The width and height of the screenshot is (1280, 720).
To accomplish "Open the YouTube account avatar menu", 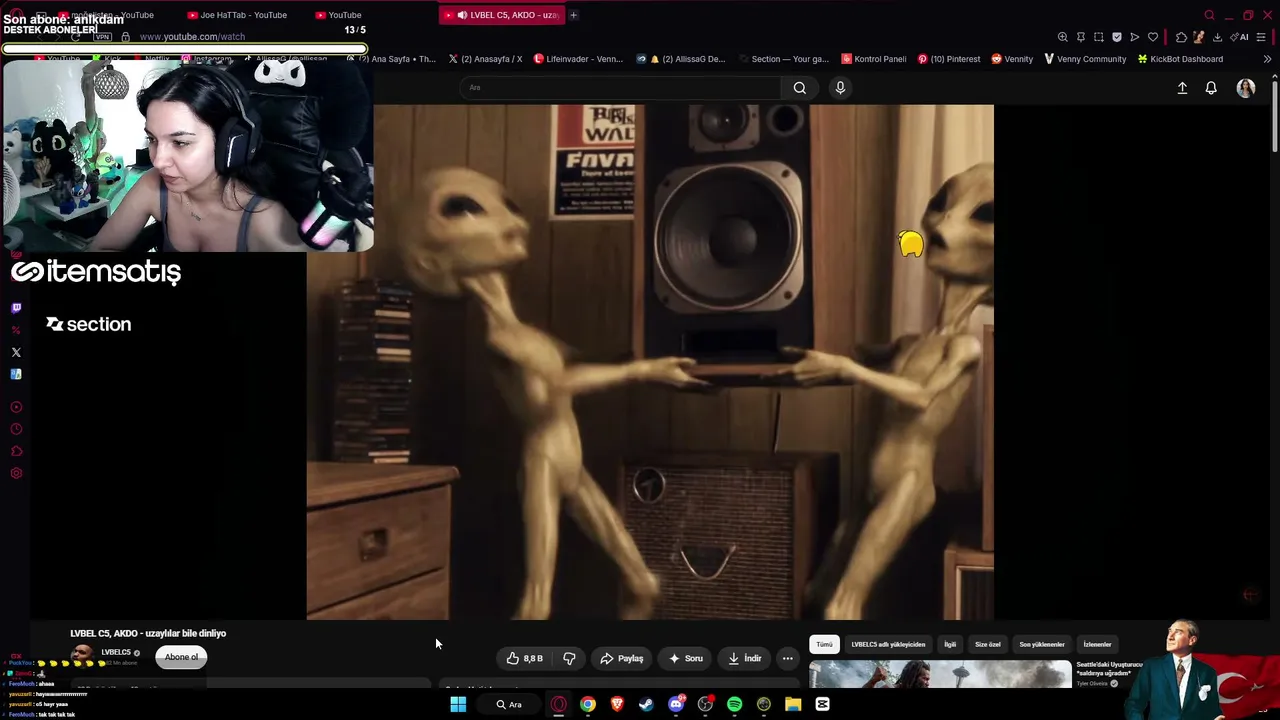I will [1246, 88].
